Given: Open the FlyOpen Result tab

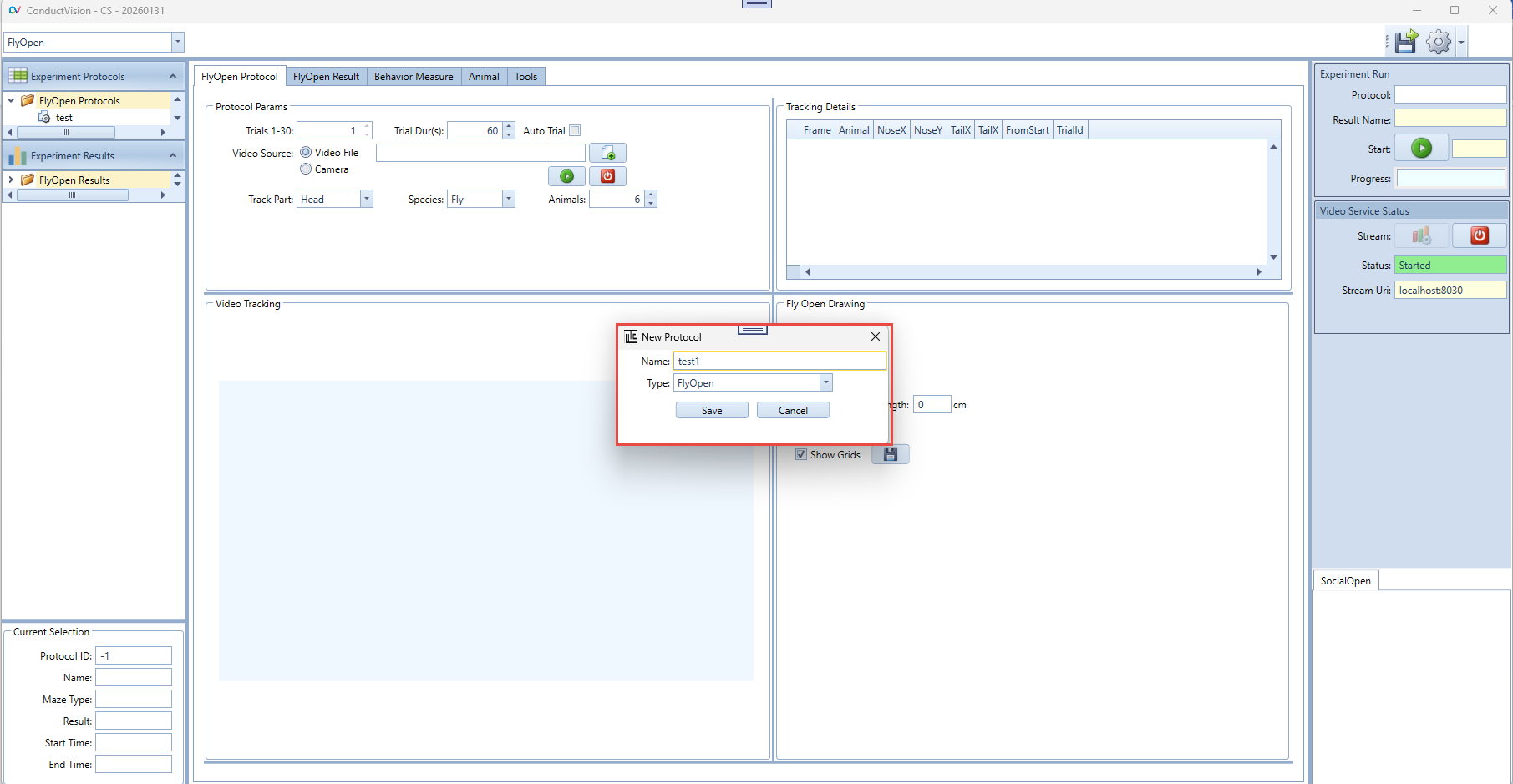Looking at the screenshot, I should point(326,77).
